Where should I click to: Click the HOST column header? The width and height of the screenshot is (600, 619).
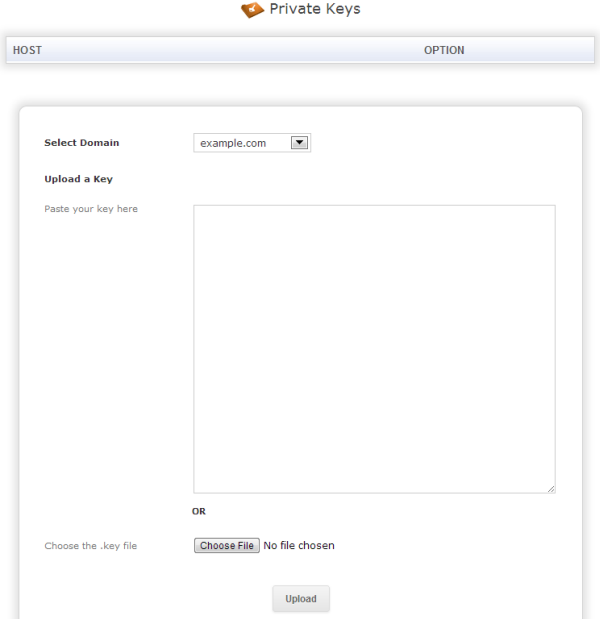[27, 50]
